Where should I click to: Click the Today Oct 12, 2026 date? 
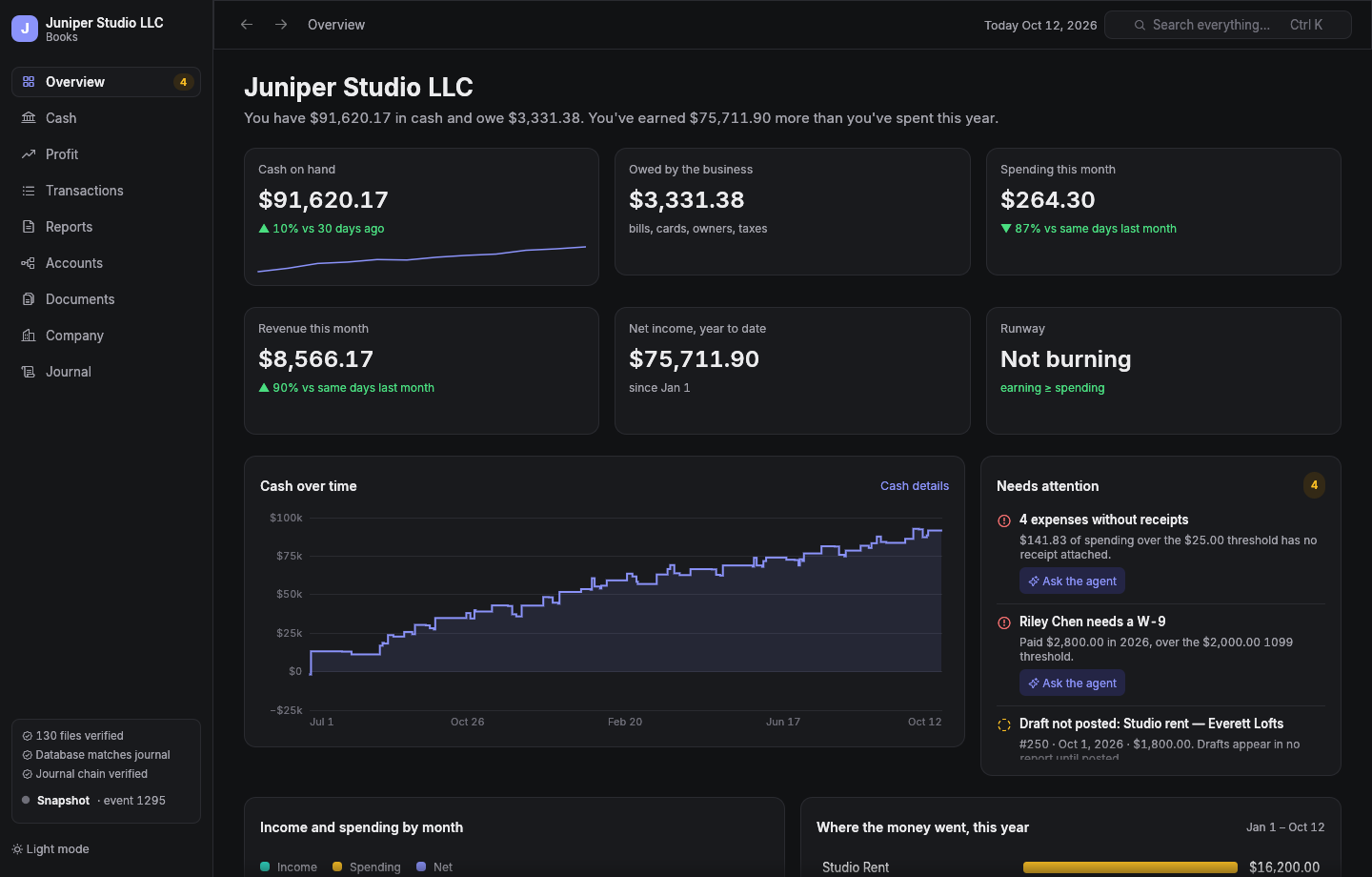(1040, 26)
